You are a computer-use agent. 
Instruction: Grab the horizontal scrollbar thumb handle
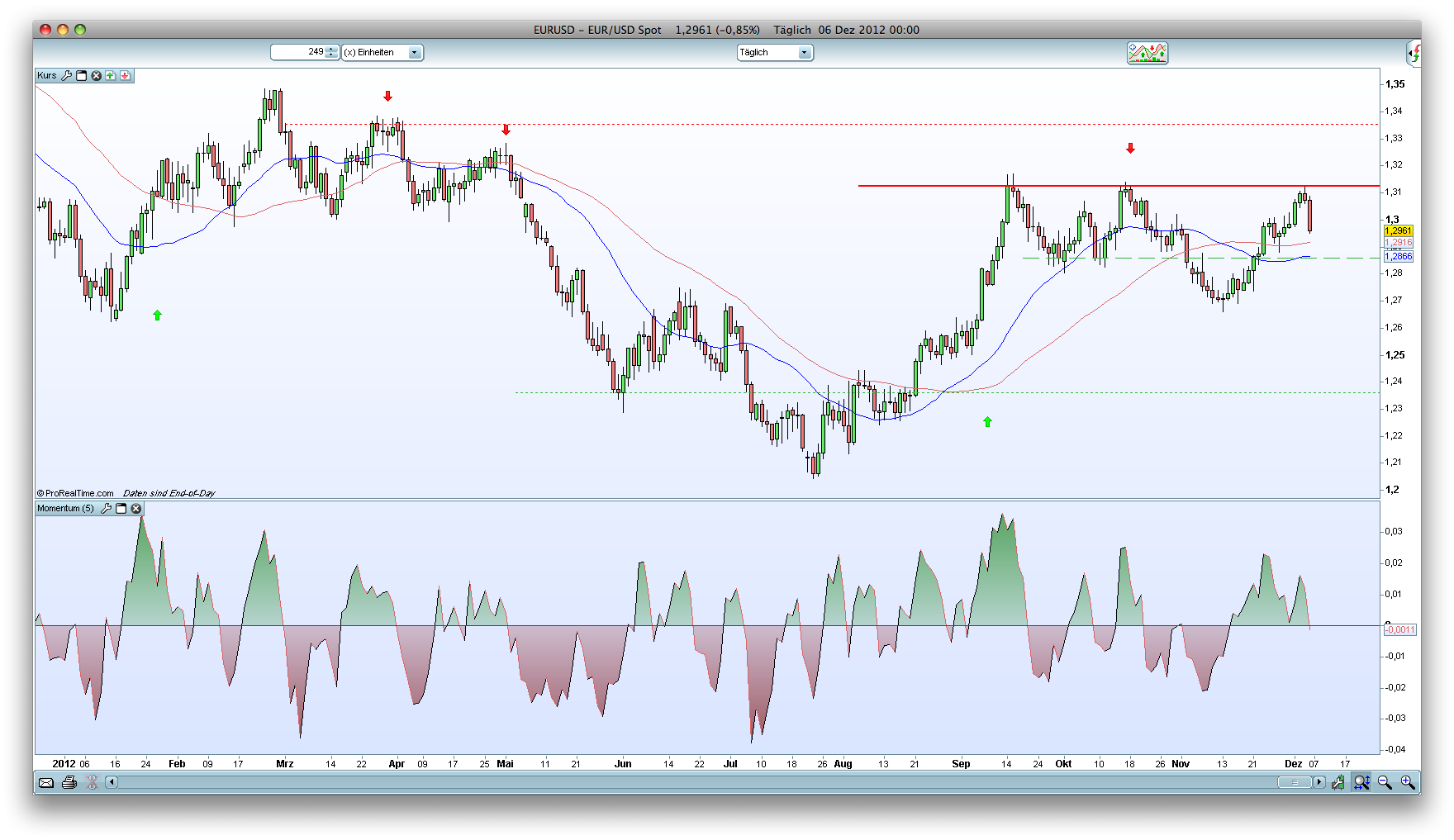tap(1294, 782)
